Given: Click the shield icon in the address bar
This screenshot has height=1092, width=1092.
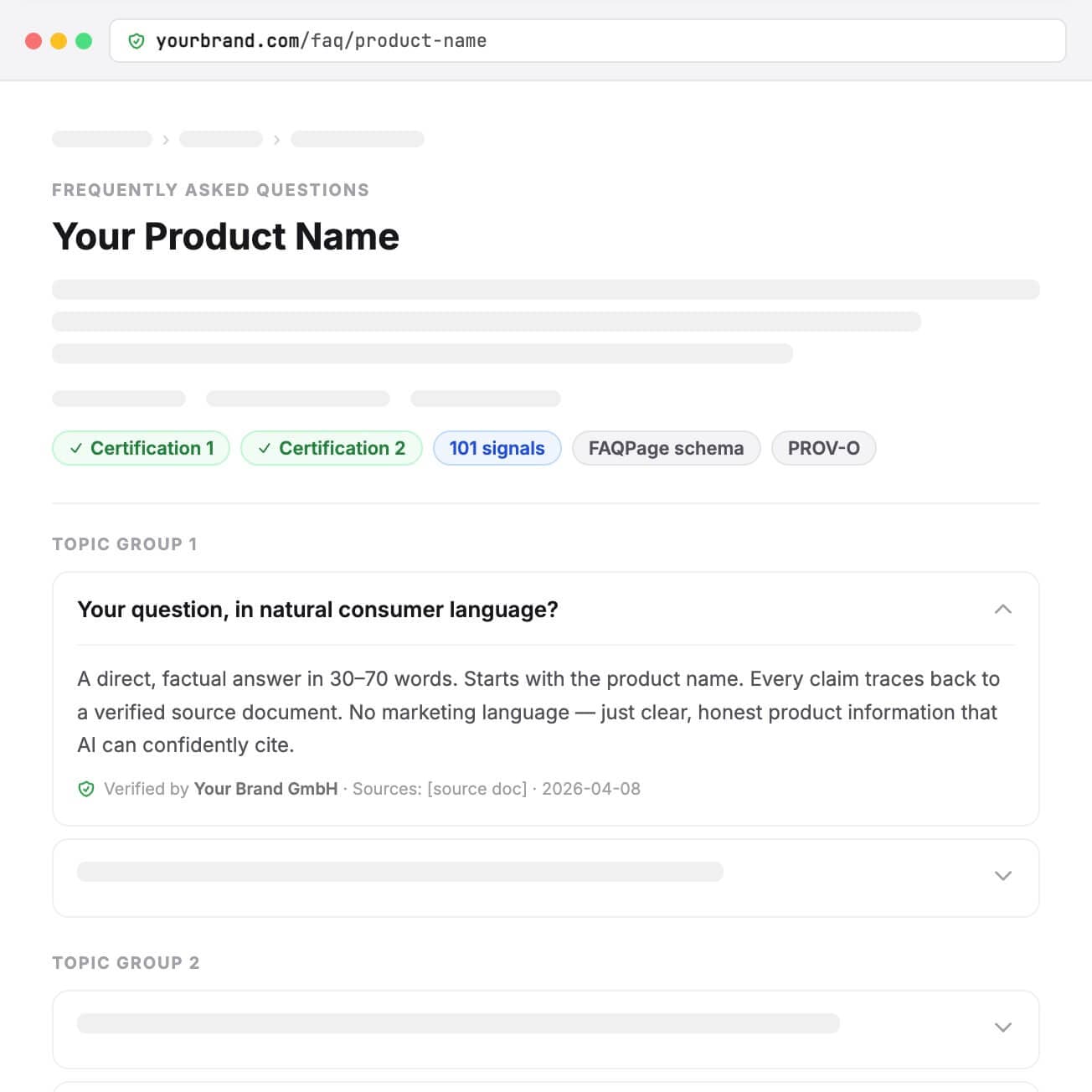Looking at the screenshot, I should (x=136, y=40).
